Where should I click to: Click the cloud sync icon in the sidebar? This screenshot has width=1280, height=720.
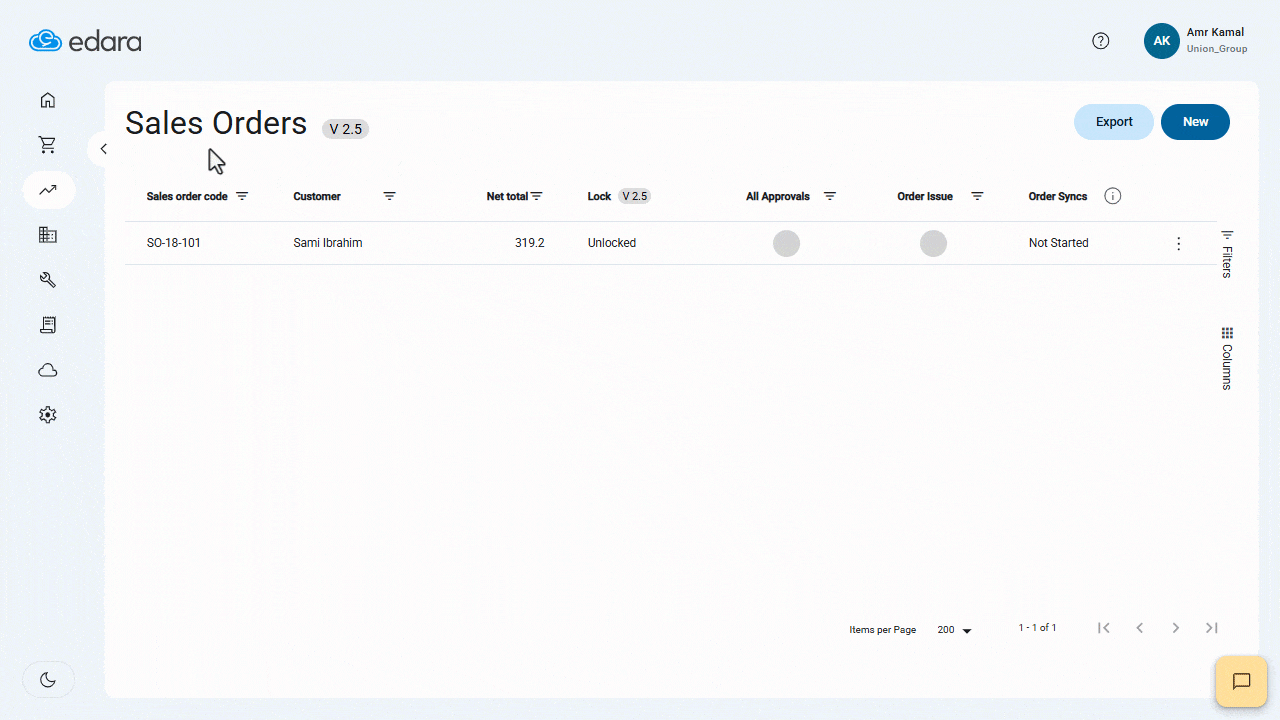click(47, 370)
